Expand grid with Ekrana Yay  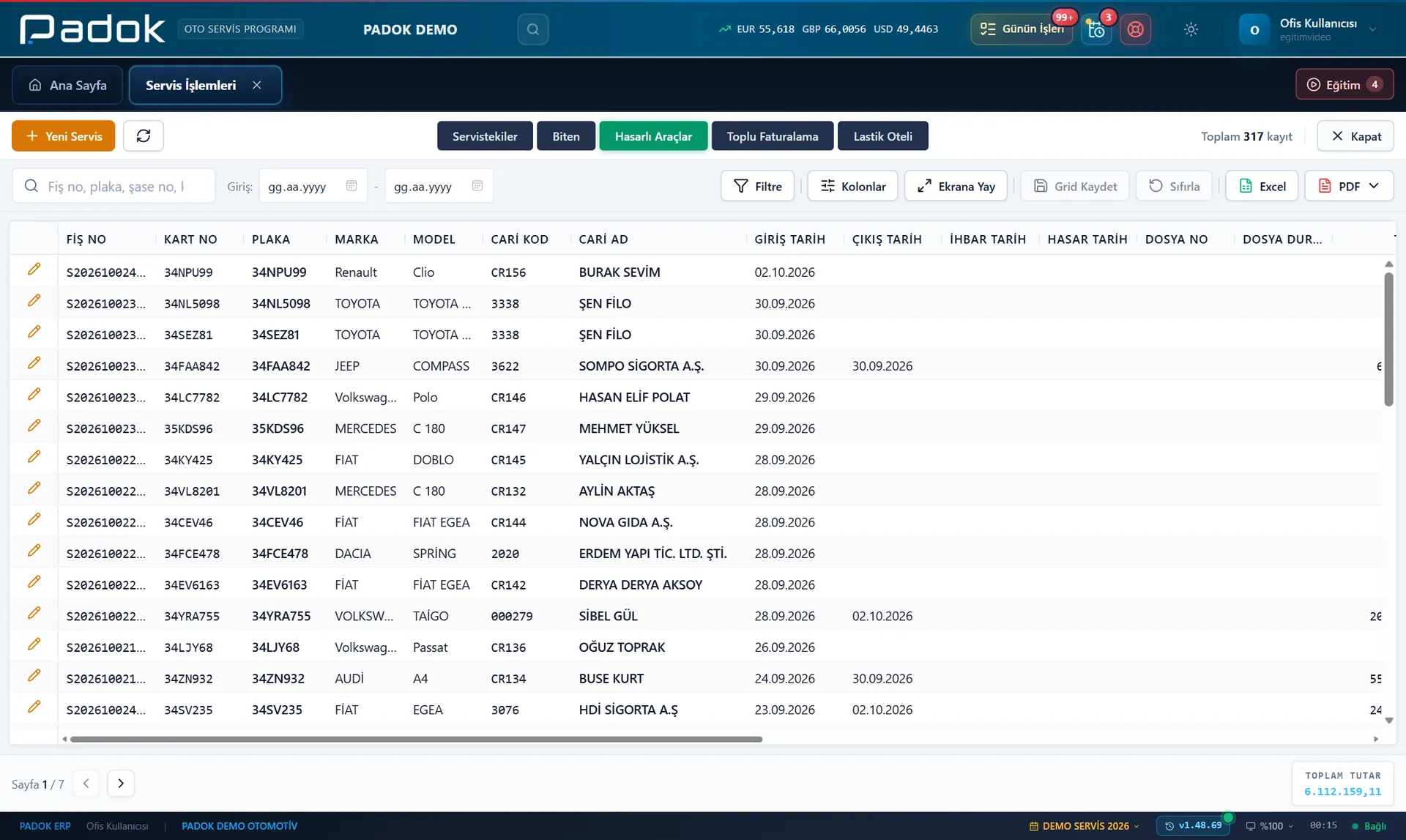click(x=956, y=186)
